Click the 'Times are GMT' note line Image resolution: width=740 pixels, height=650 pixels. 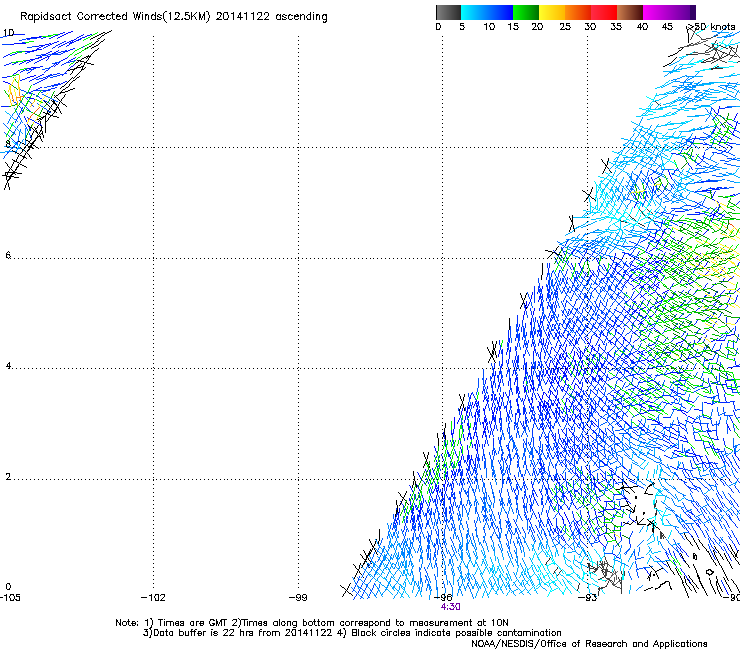[x=312, y=623]
